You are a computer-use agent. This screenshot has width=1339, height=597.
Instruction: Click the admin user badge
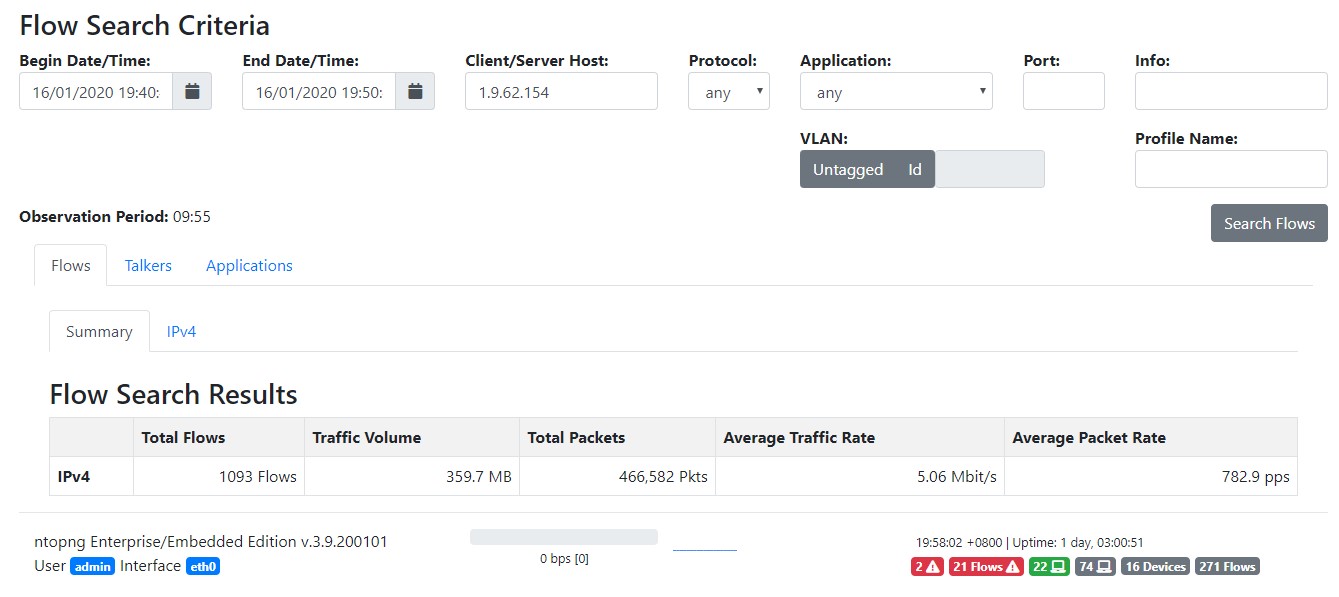point(93,566)
